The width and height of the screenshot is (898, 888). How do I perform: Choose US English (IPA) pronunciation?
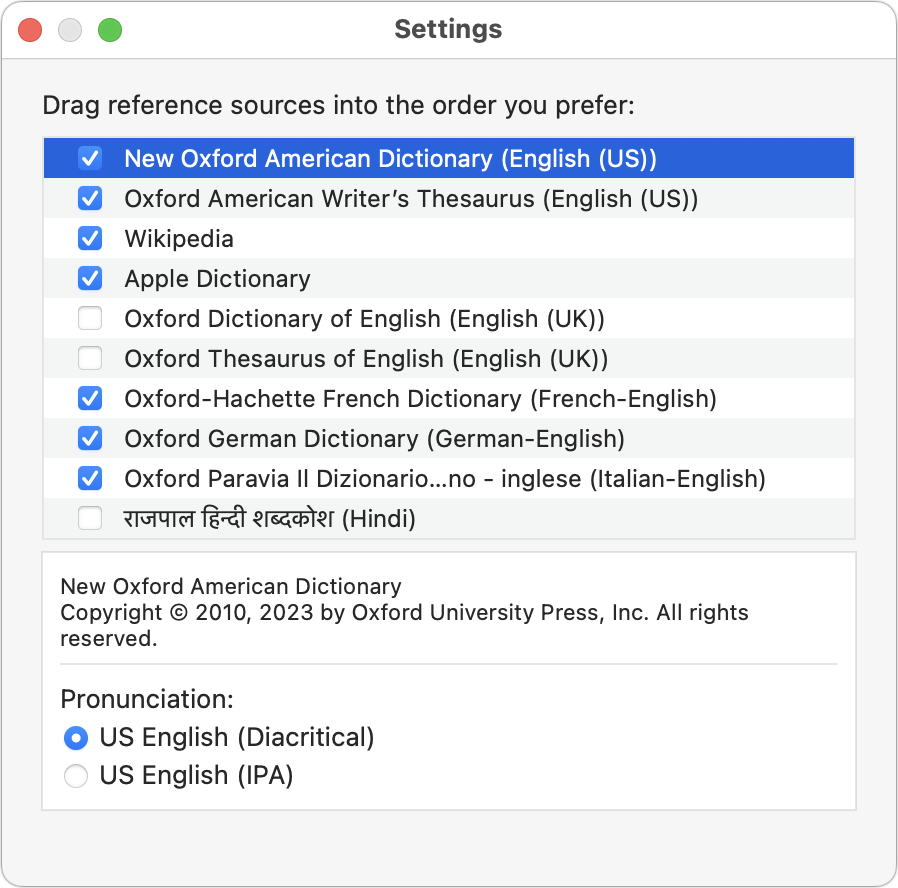click(x=76, y=776)
